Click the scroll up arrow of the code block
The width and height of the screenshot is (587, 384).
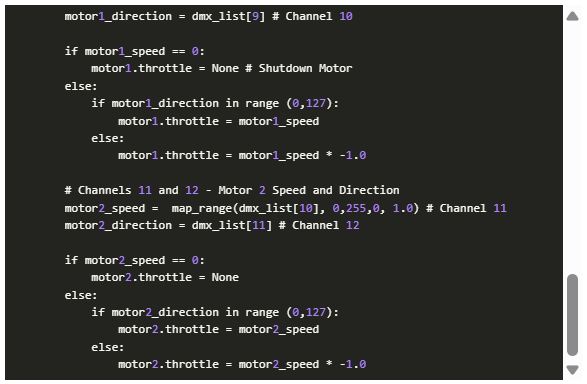572,16
